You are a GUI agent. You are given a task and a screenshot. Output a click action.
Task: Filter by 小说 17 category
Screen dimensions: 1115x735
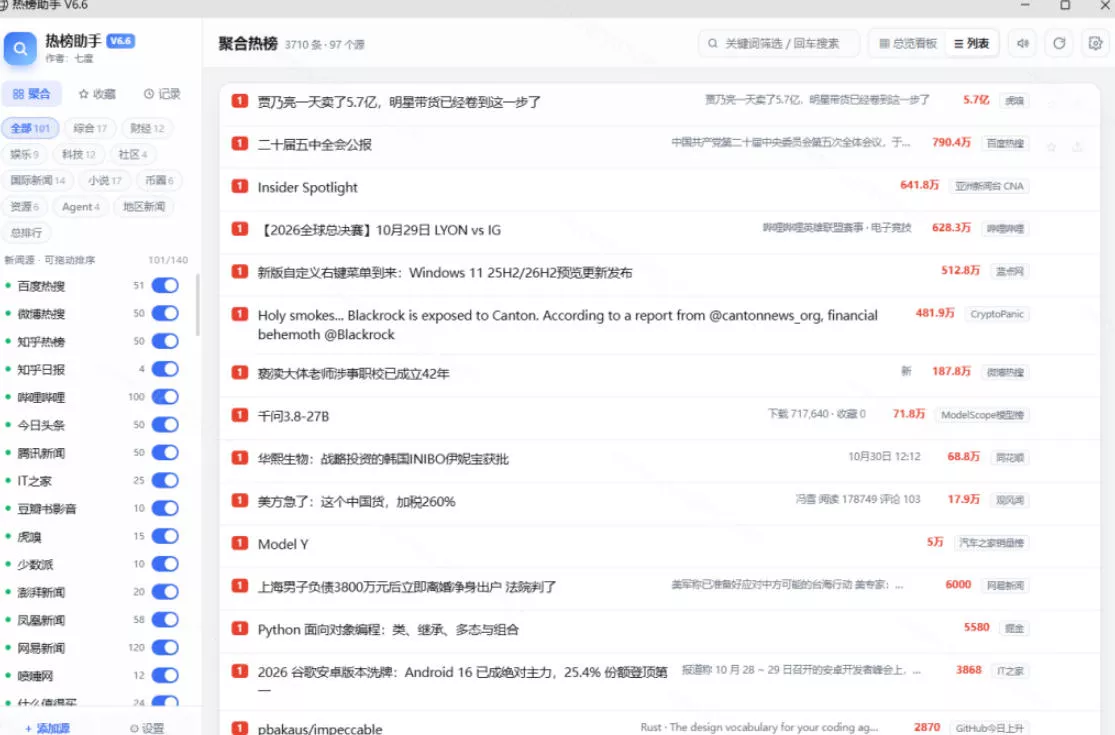105,181
